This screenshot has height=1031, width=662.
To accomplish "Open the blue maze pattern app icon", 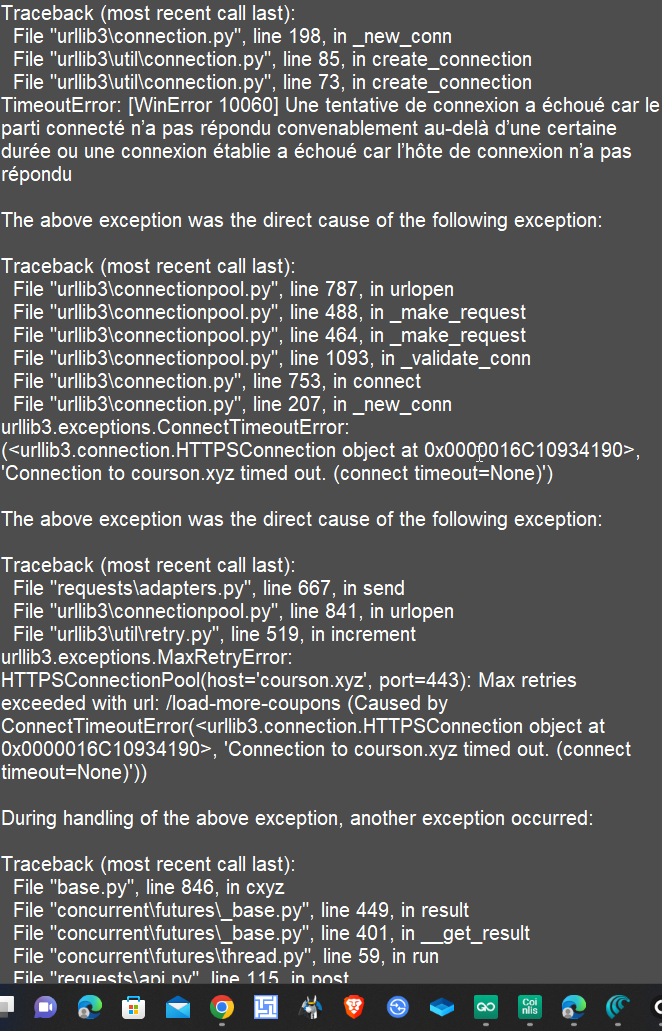I will point(266,1006).
